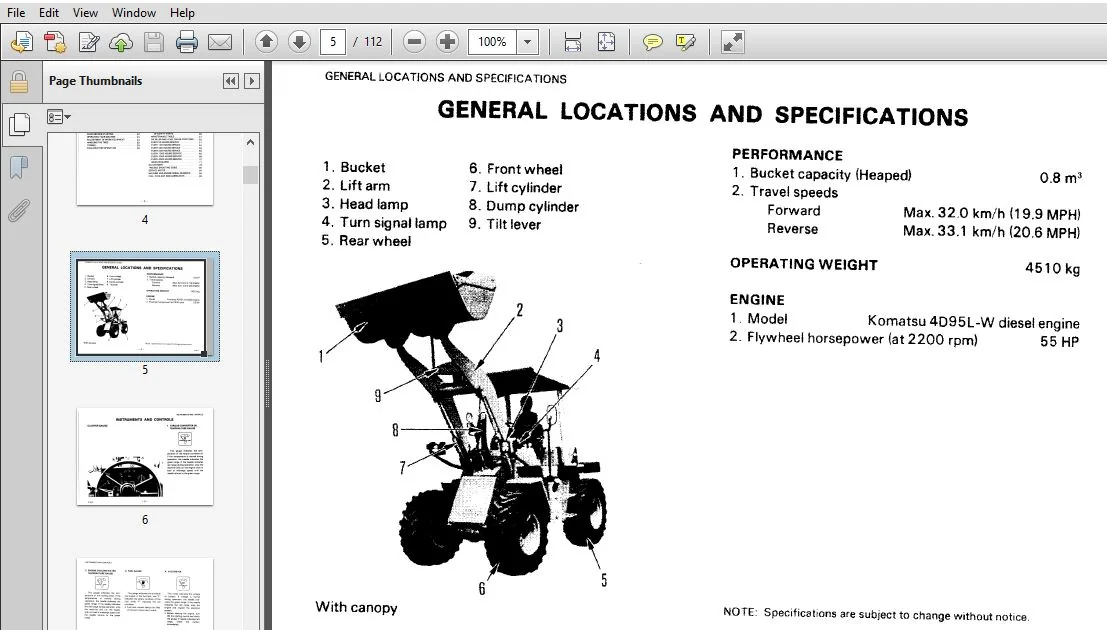This screenshot has width=1107, height=630.
Task: Click the '55 HP' value
Action: (x=1059, y=342)
